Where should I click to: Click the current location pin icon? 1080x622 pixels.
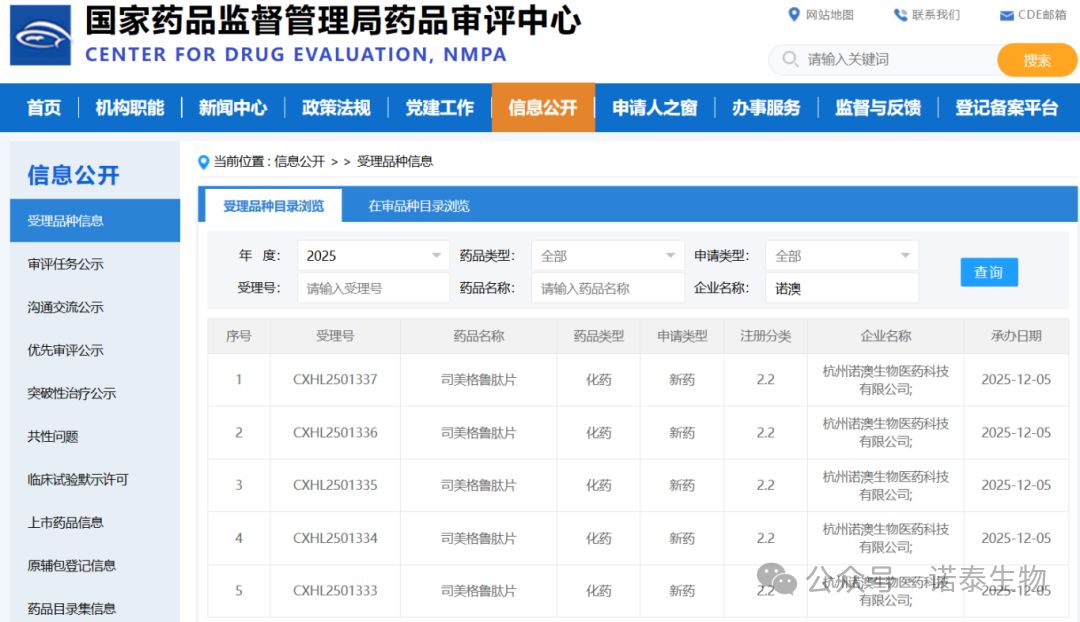(x=204, y=162)
